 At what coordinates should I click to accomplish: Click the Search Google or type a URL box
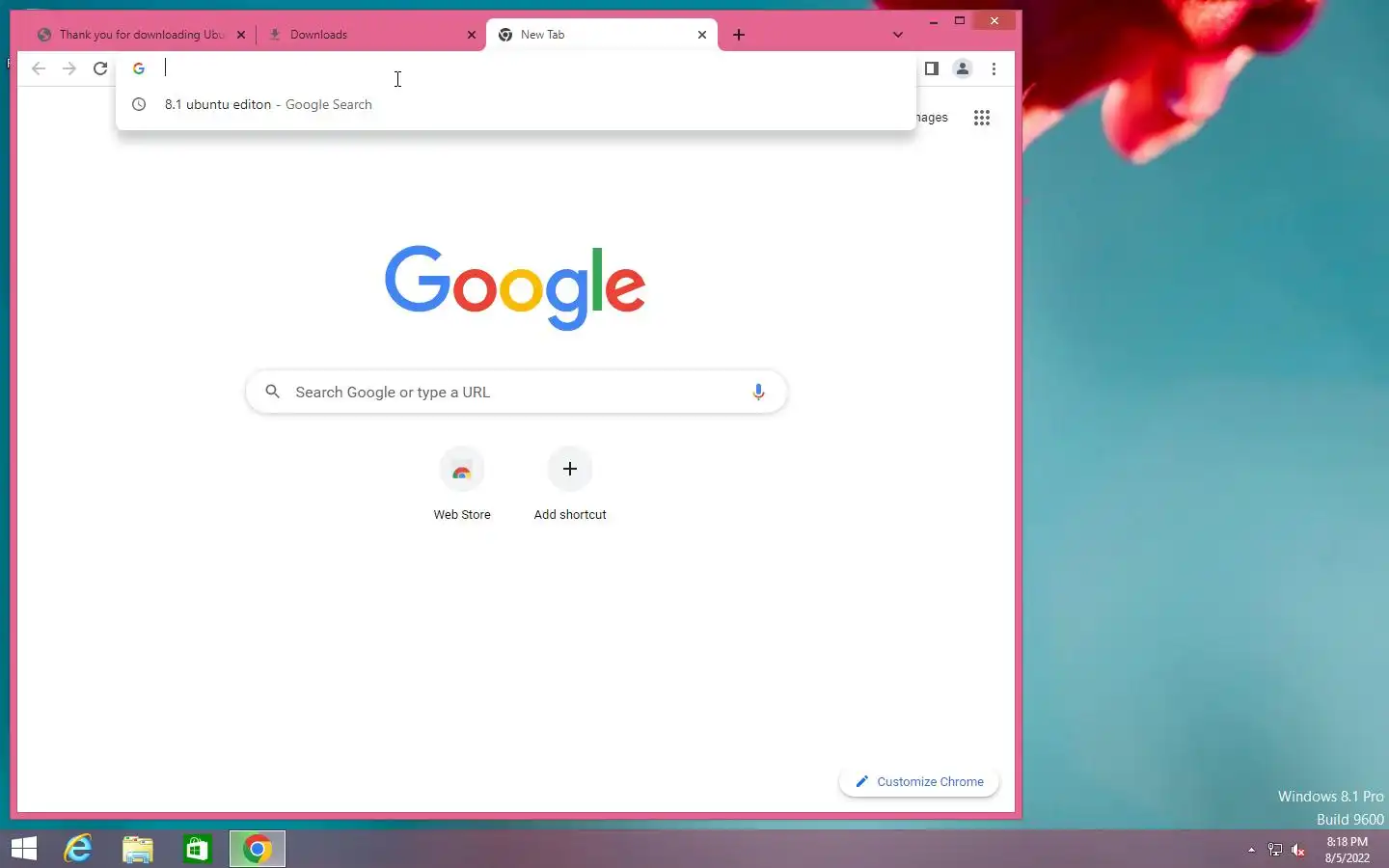516,392
